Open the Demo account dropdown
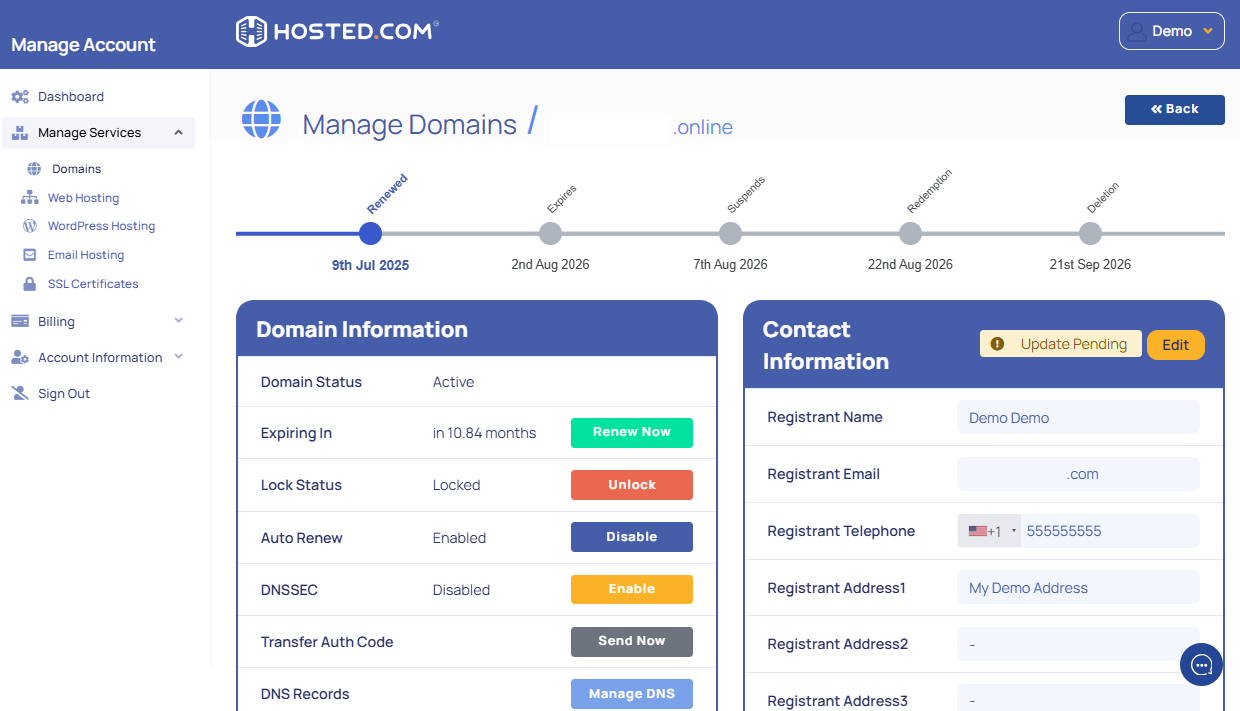 click(1171, 30)
